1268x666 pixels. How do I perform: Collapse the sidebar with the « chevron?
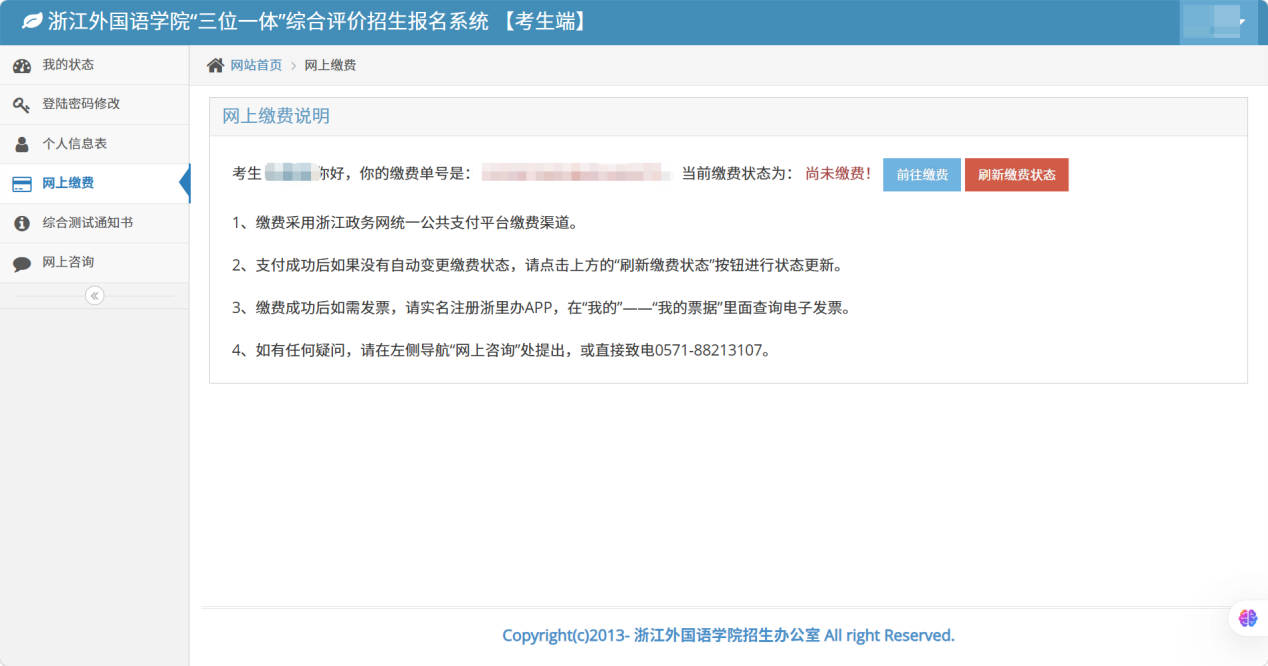click(93, 295)
